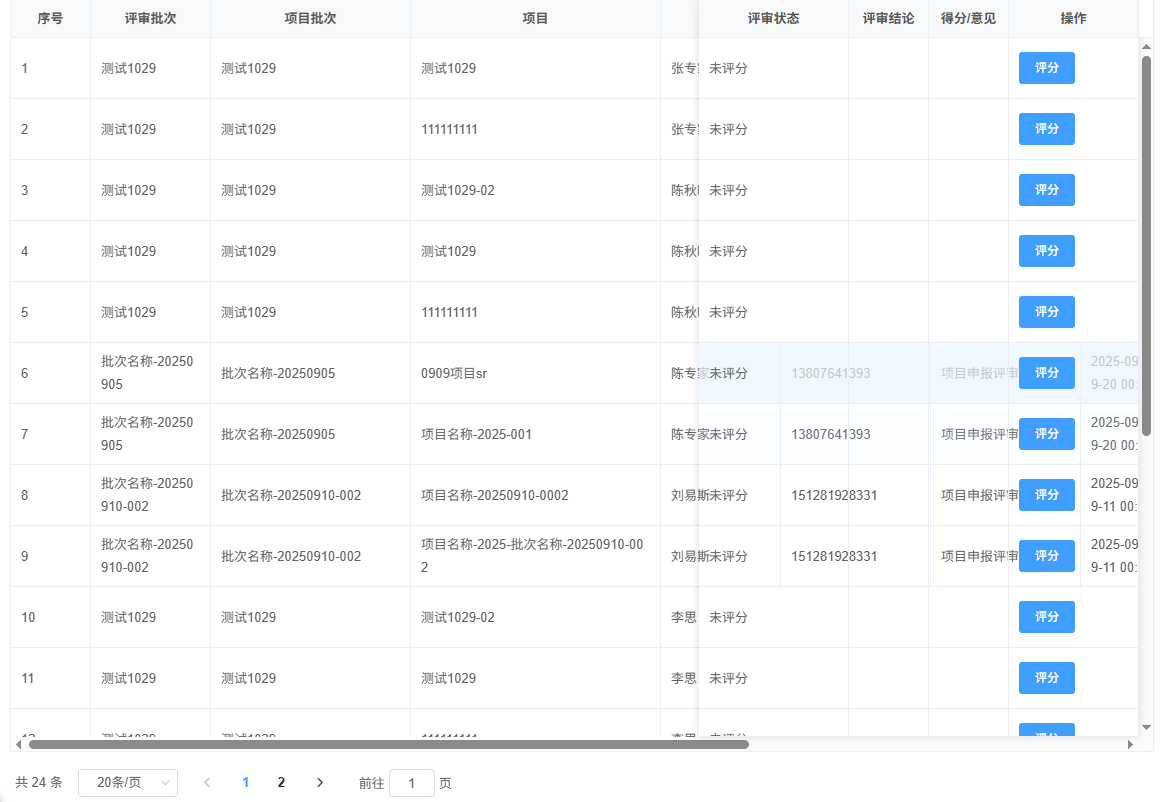
Task: Click 评分 for expert 刘易斯 in row 9
Action: [1046, 555]
